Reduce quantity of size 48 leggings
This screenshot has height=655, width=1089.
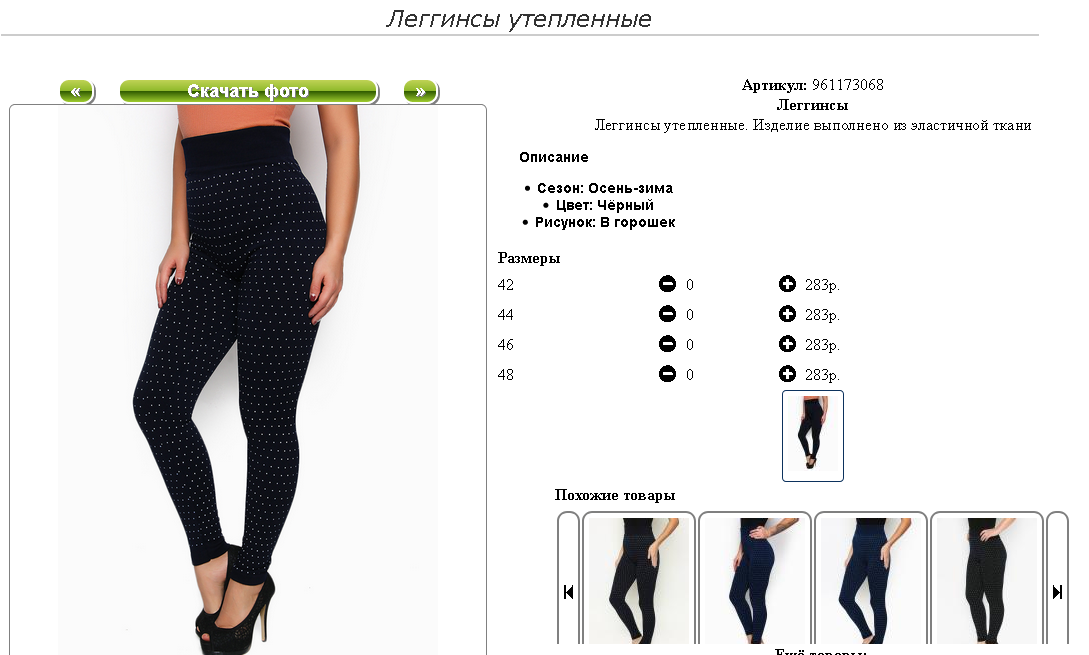(667, 374)
